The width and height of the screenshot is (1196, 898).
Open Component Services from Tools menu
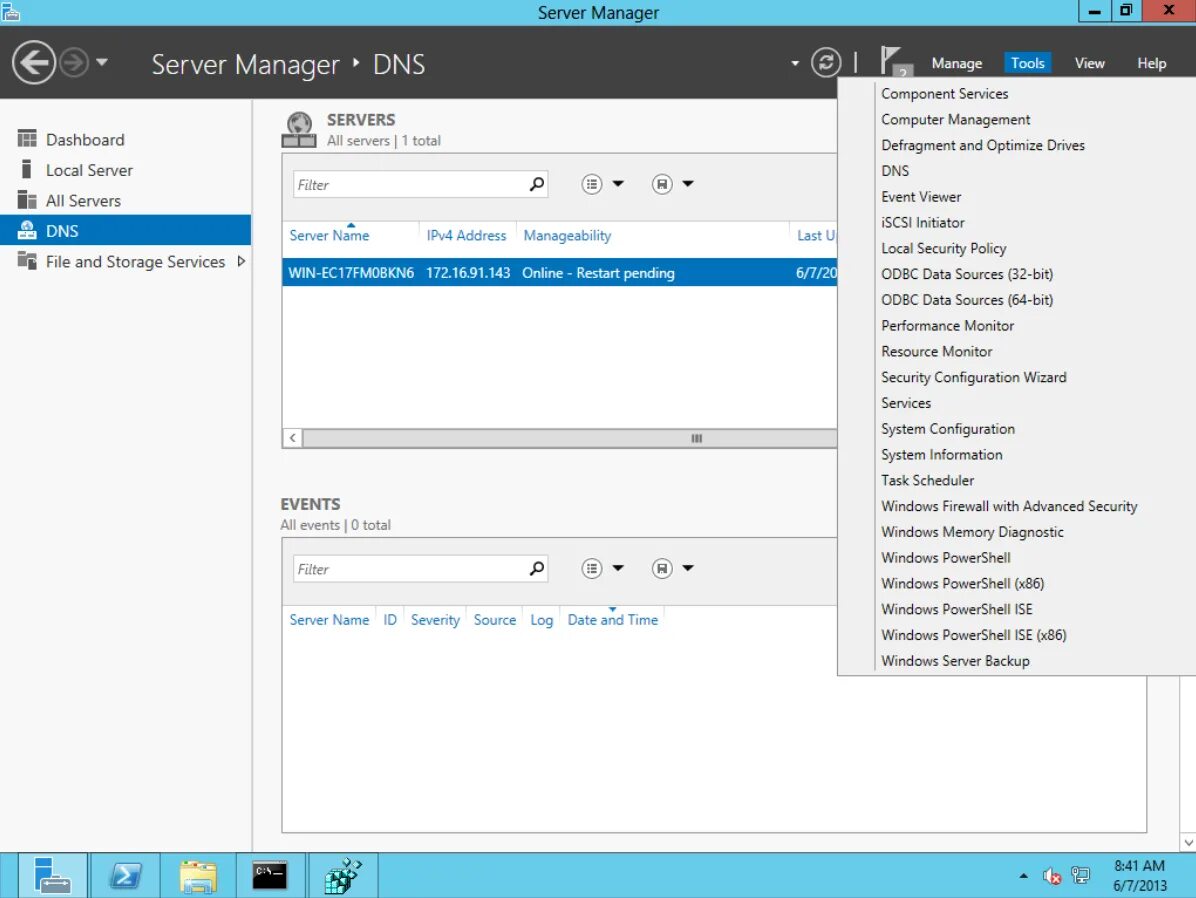click(x=944, y=94)
